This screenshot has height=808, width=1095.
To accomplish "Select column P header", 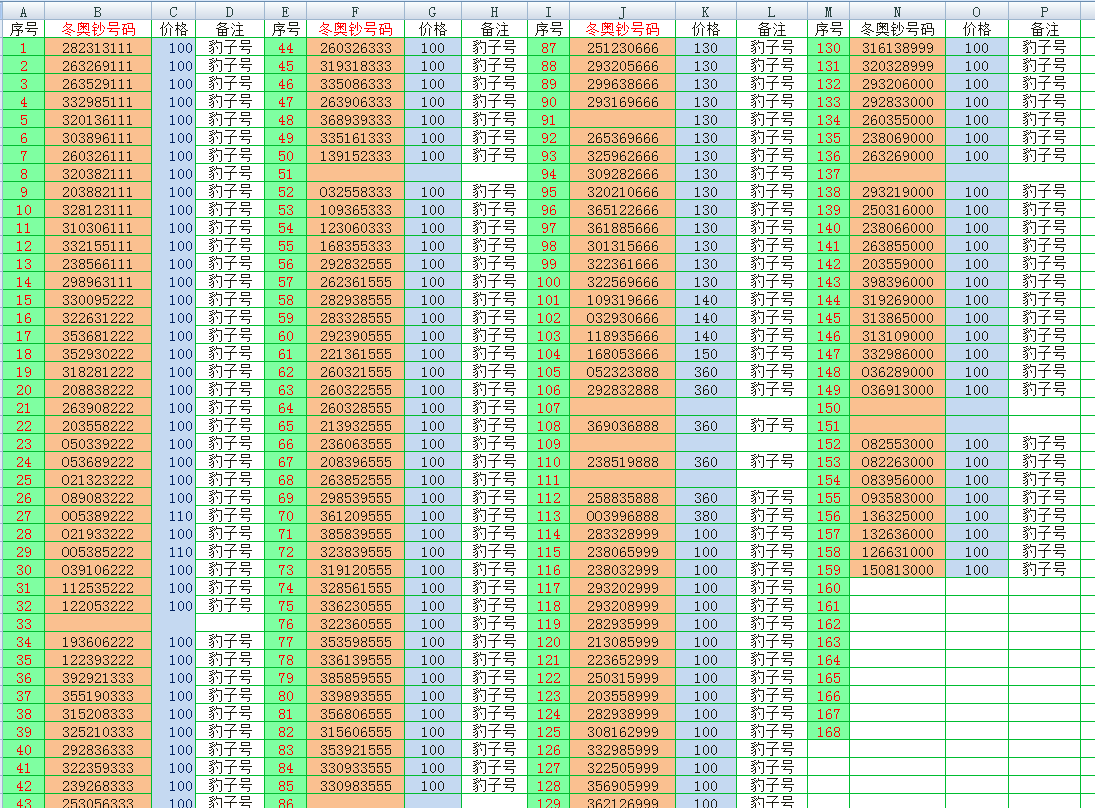I will point(1044,10).
